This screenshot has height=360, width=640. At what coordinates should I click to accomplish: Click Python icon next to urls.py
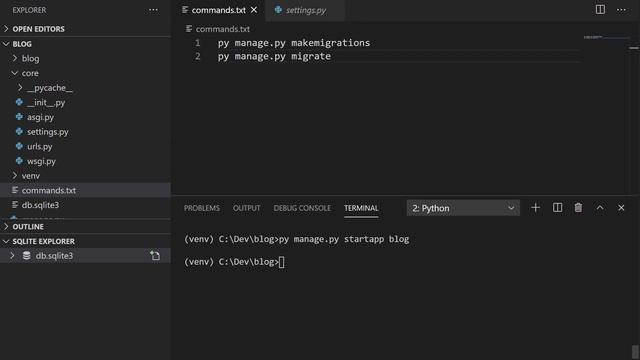point(19,146)
